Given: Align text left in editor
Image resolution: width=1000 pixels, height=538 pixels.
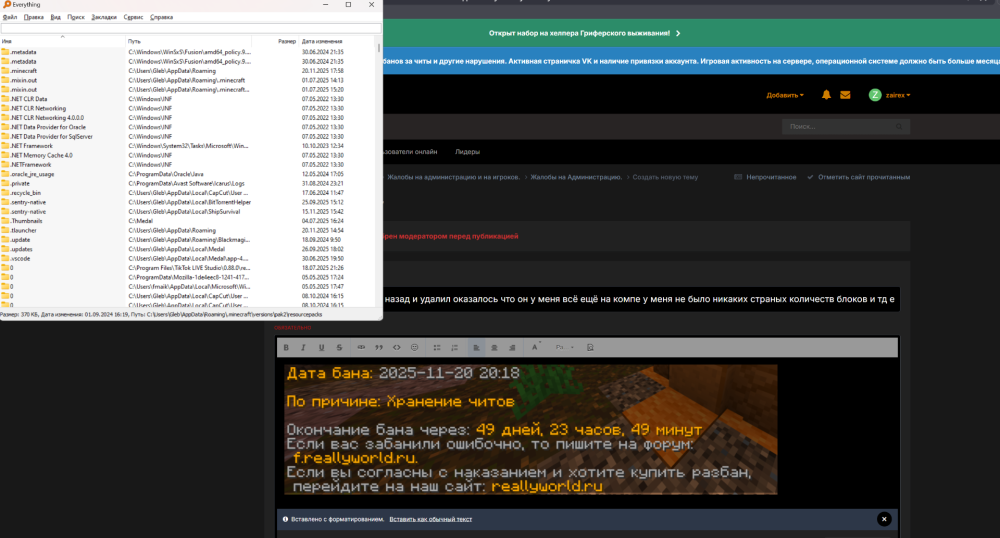Looking at the screenshot, I should tap(476, 347).
